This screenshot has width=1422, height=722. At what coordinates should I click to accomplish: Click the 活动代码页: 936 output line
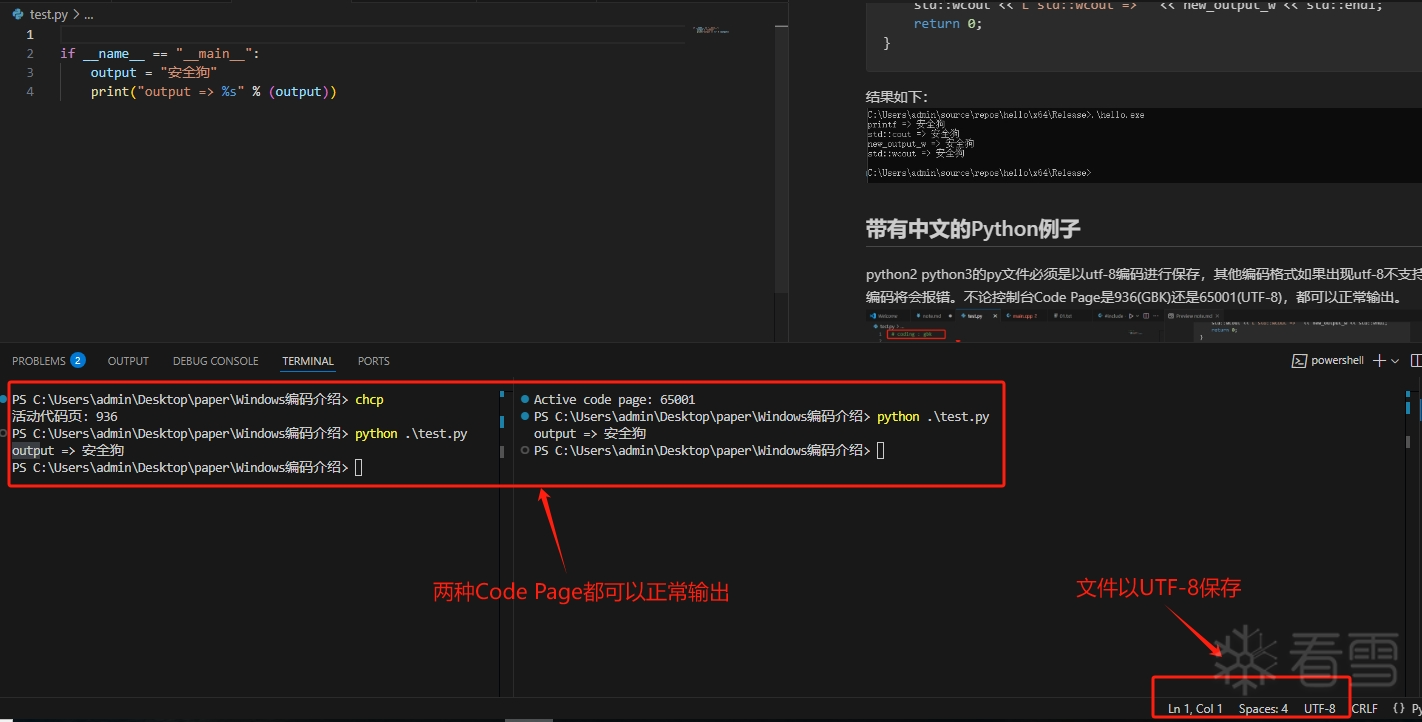[x=65, y=416]
